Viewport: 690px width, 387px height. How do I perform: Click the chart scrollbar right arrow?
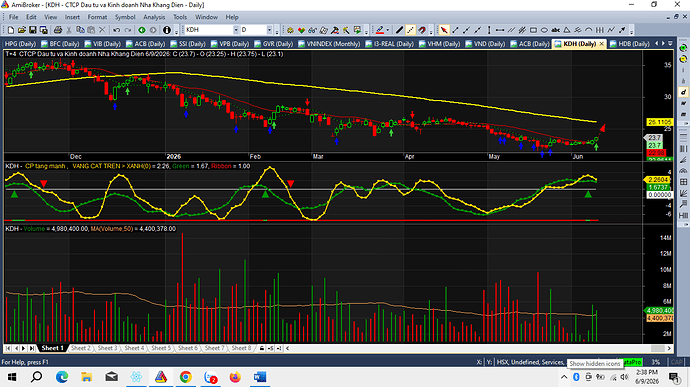[x=669, y=348]
